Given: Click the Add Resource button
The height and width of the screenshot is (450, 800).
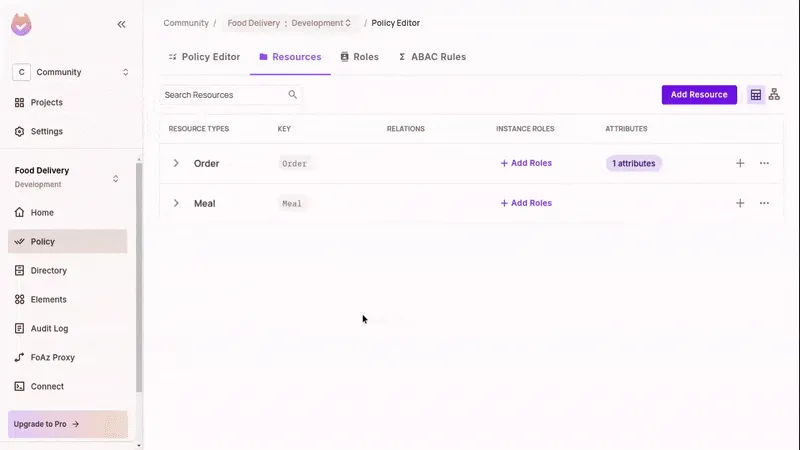Looking at the screenshot, I should point(699,95).
